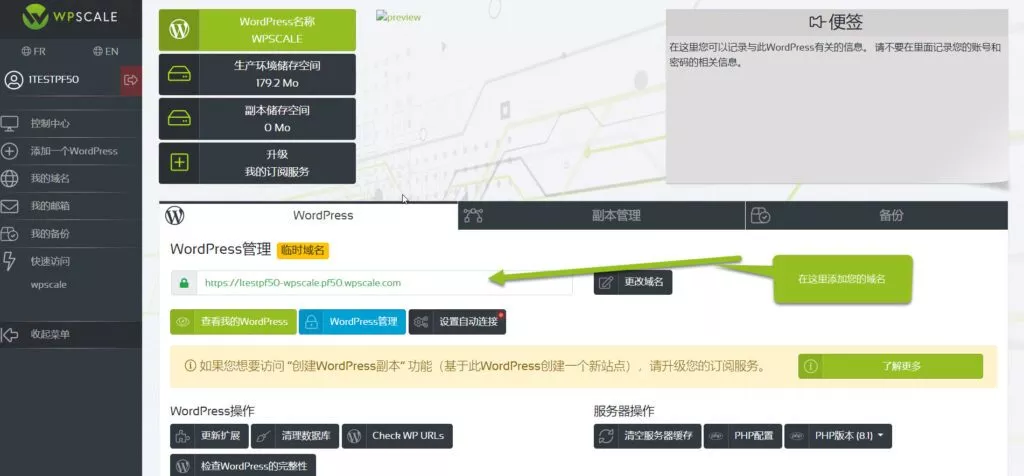This screenshot has height=476, width=1024.
Task: Click the preview thumbnail image
Action: pyautogui.click(x=398, y=18)
